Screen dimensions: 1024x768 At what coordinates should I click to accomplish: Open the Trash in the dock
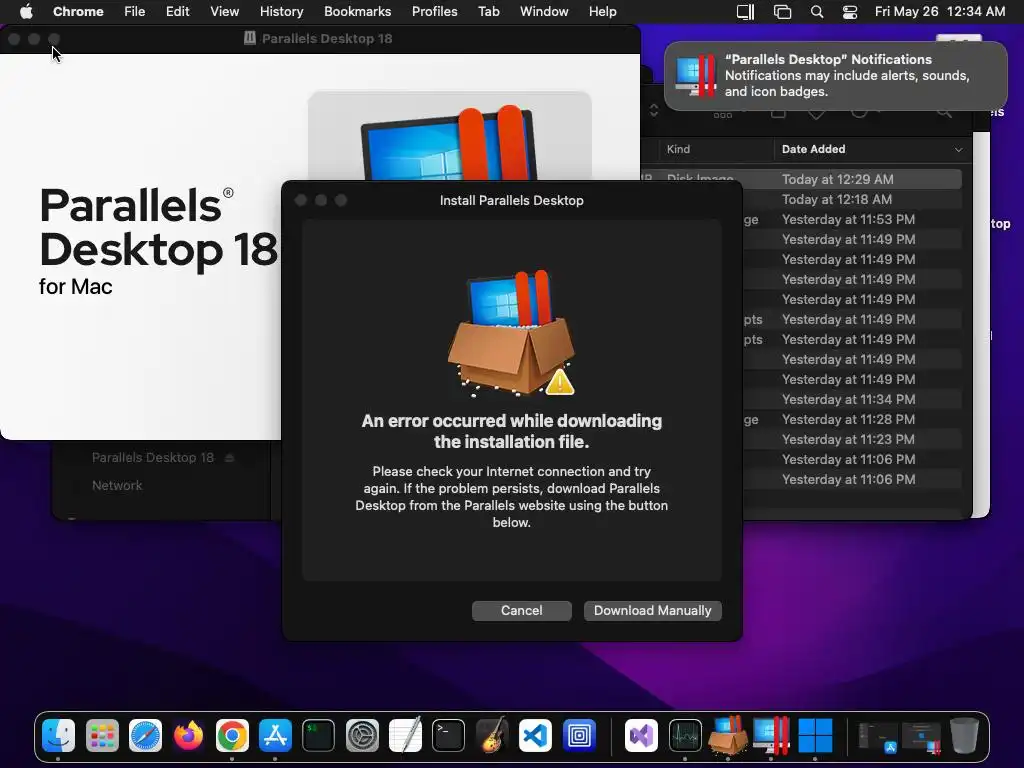[964, 735]
